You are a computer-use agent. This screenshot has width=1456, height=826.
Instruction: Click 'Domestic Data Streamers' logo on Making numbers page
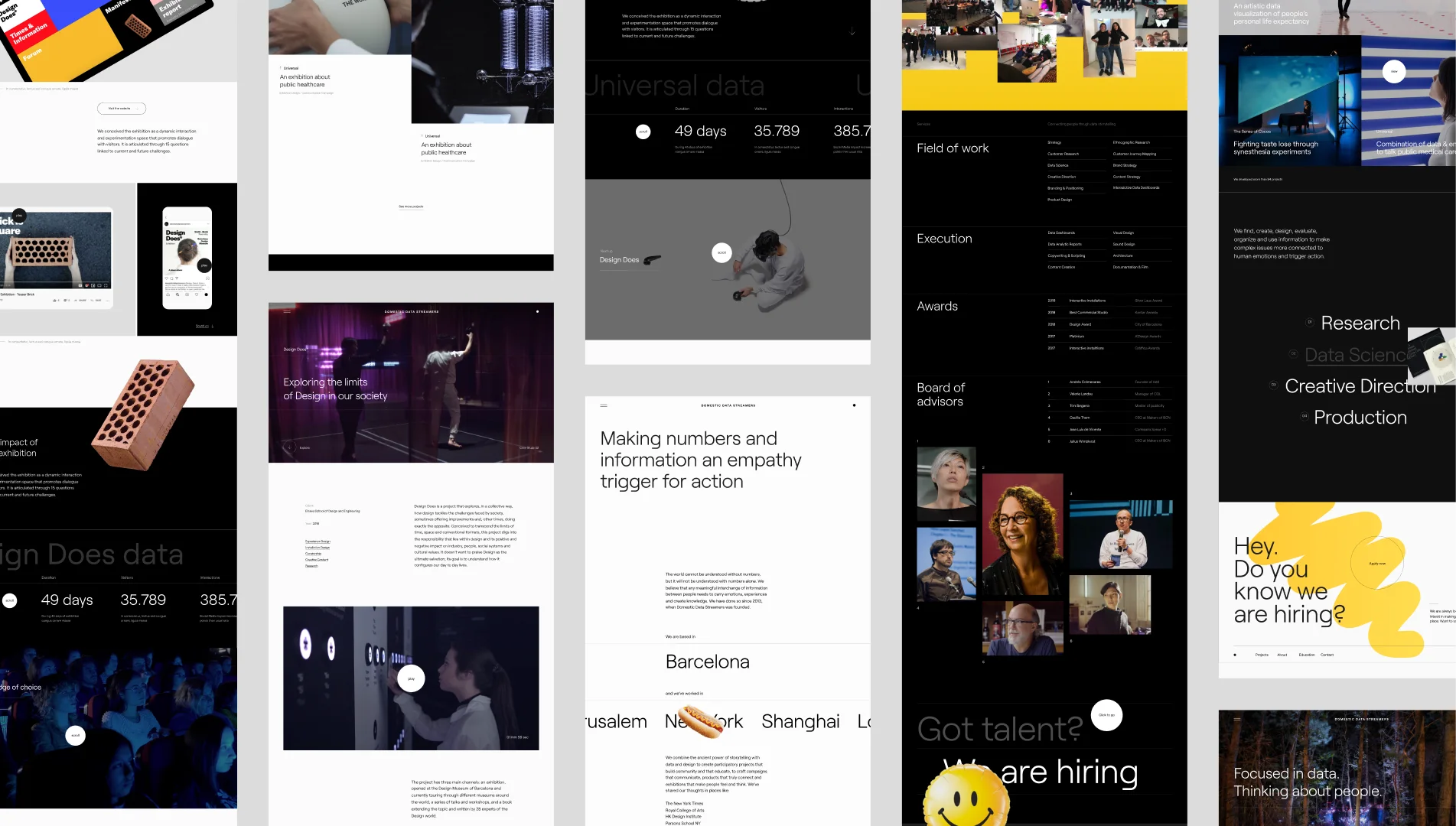click(728, 405)
